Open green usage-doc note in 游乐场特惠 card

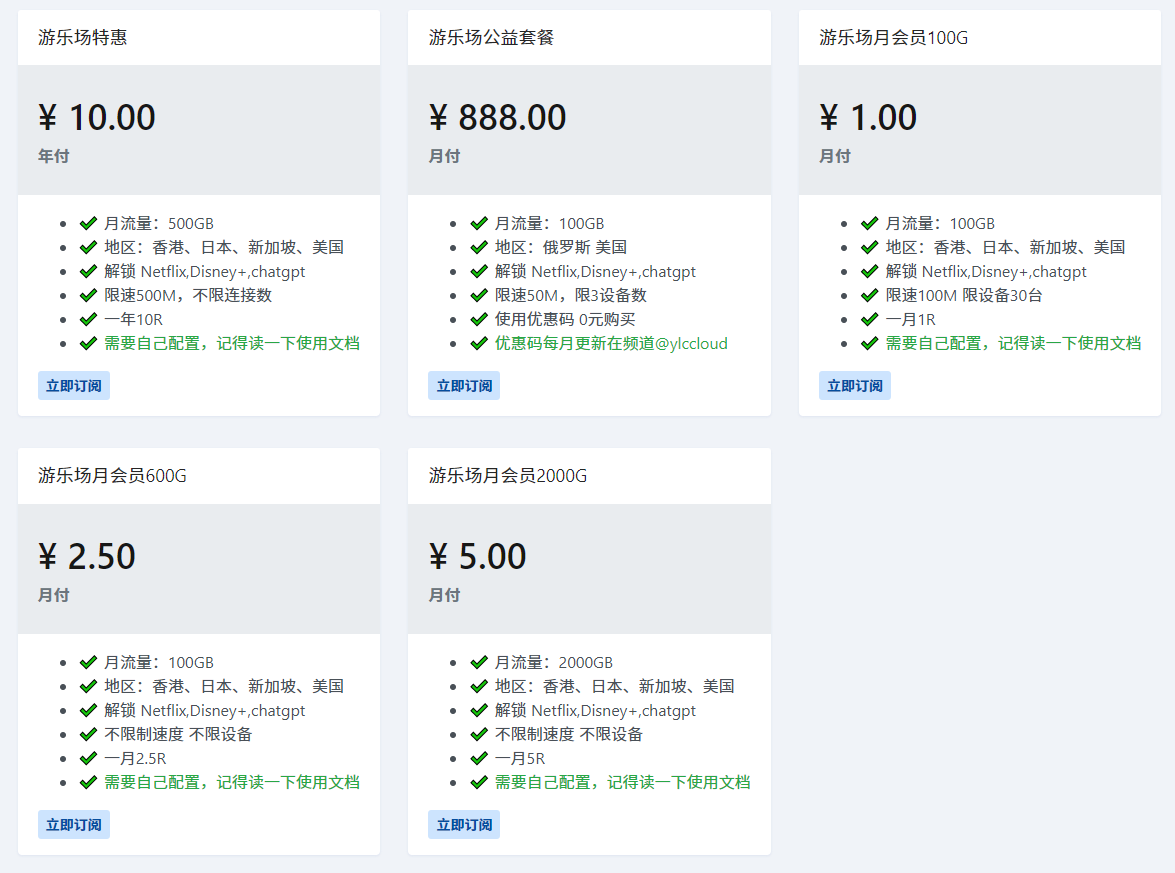(232, 343)
